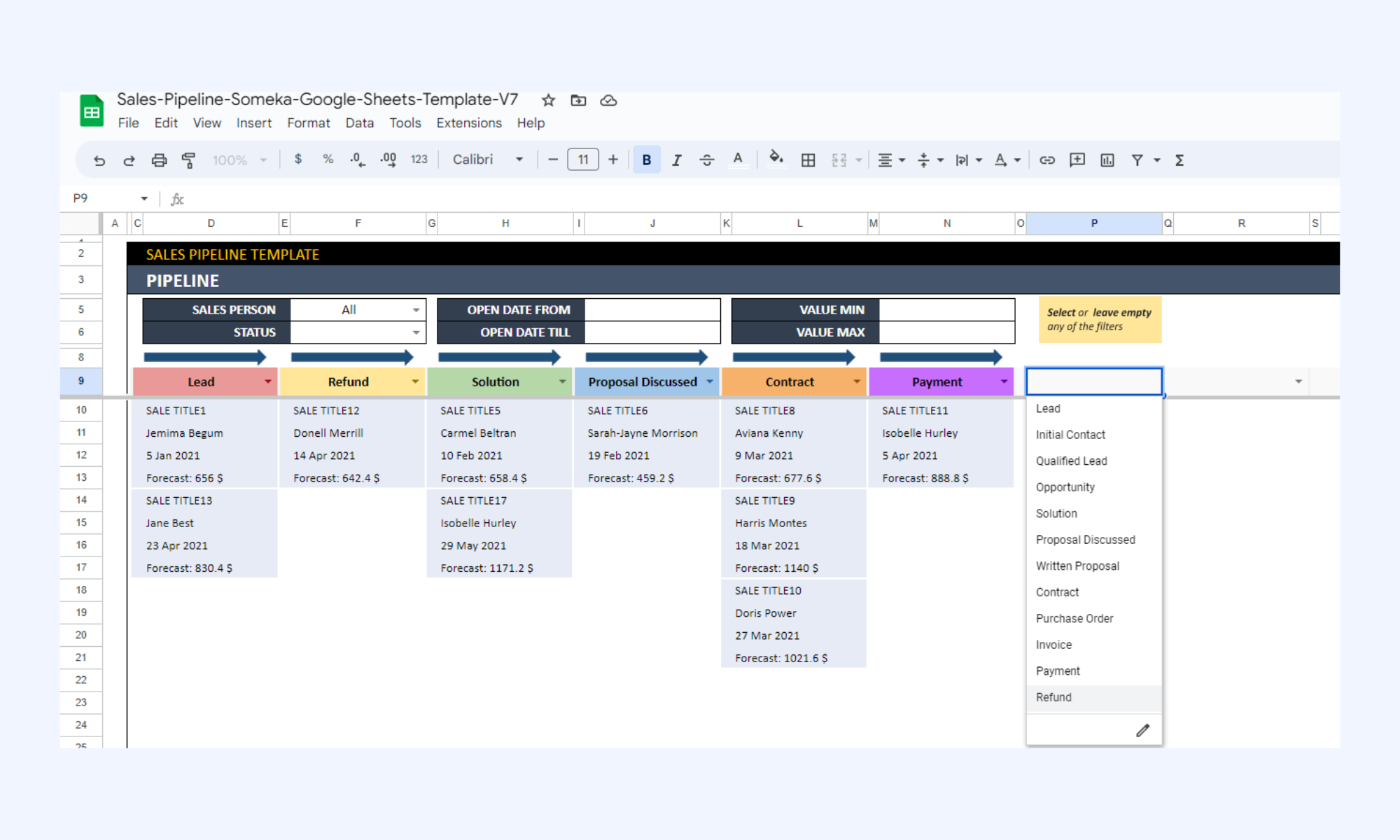The width and height of the screenshot is (1400, 840).
Task: Select Purchase Order from dropdown list
Action: [x=1094, y=618]
